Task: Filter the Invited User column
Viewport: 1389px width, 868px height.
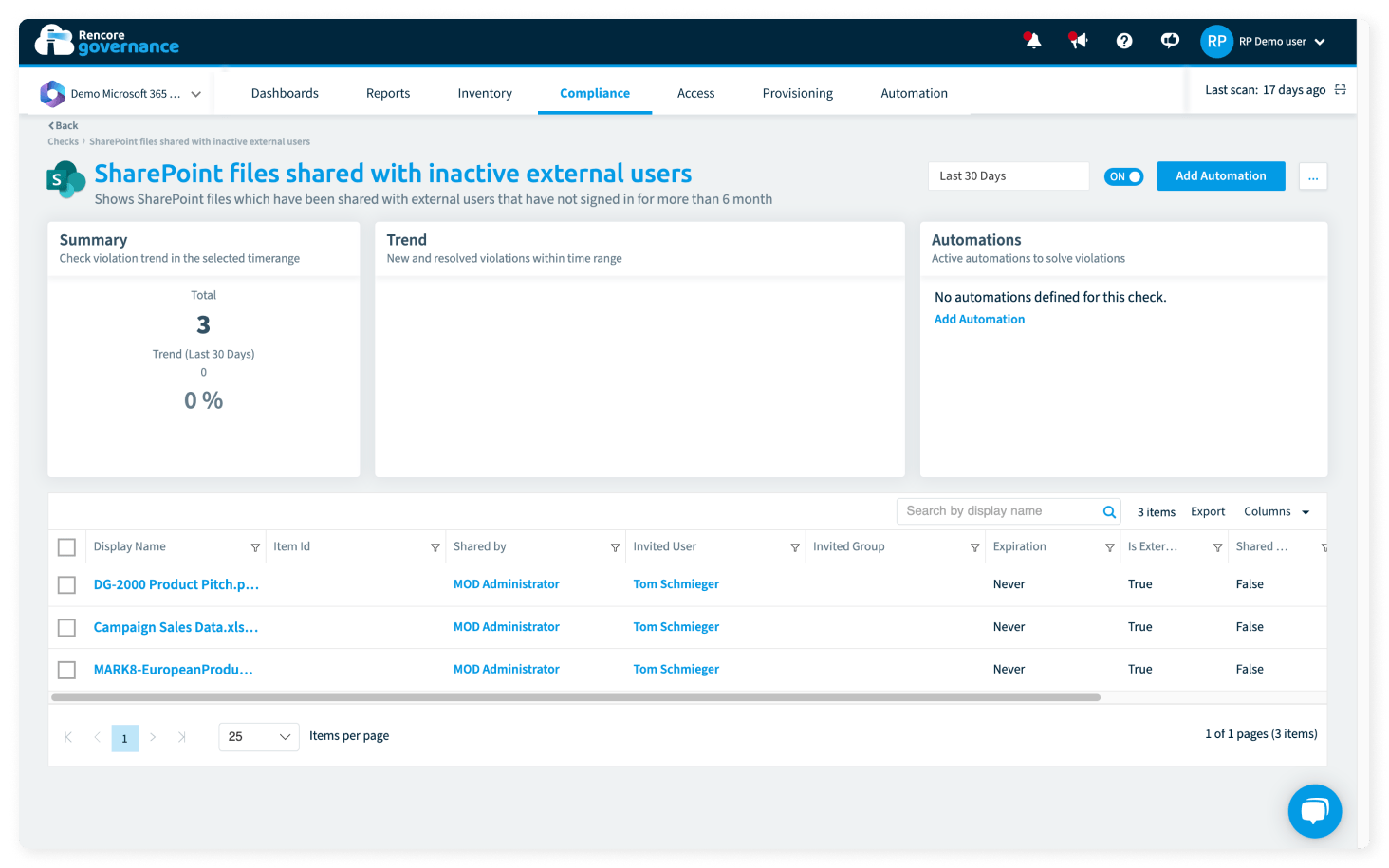Action: (x=795, y=547)
